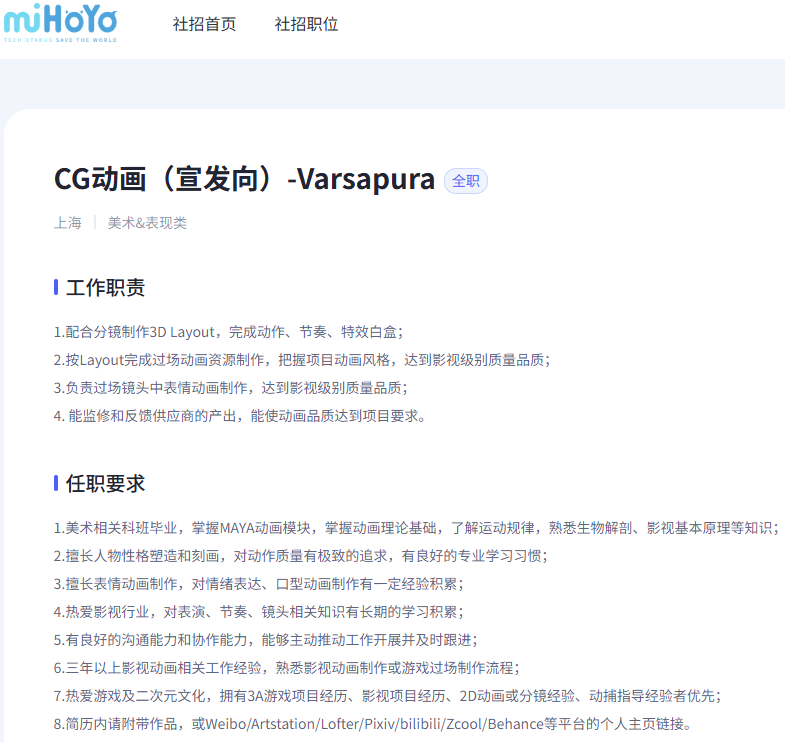Screen dimensions: 785x743
Task: Click the 上海 location label
Action: coord(68,223)
